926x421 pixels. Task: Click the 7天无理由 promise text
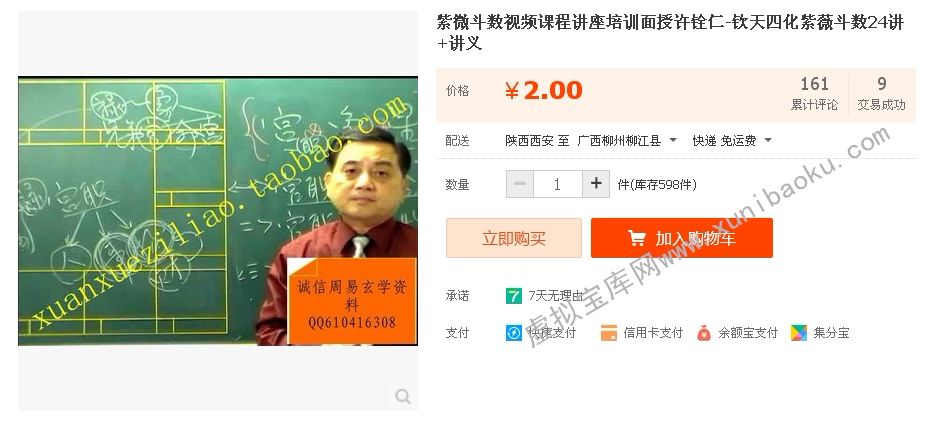555,296
